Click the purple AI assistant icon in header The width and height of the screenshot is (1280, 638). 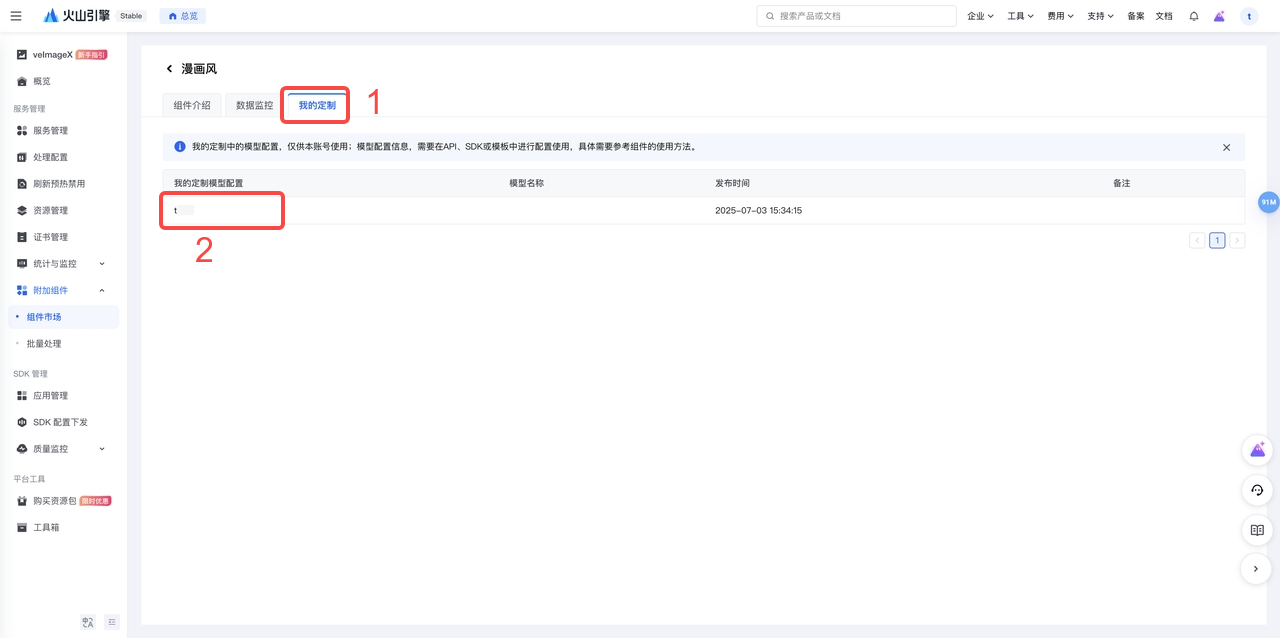coord(1219,16)
